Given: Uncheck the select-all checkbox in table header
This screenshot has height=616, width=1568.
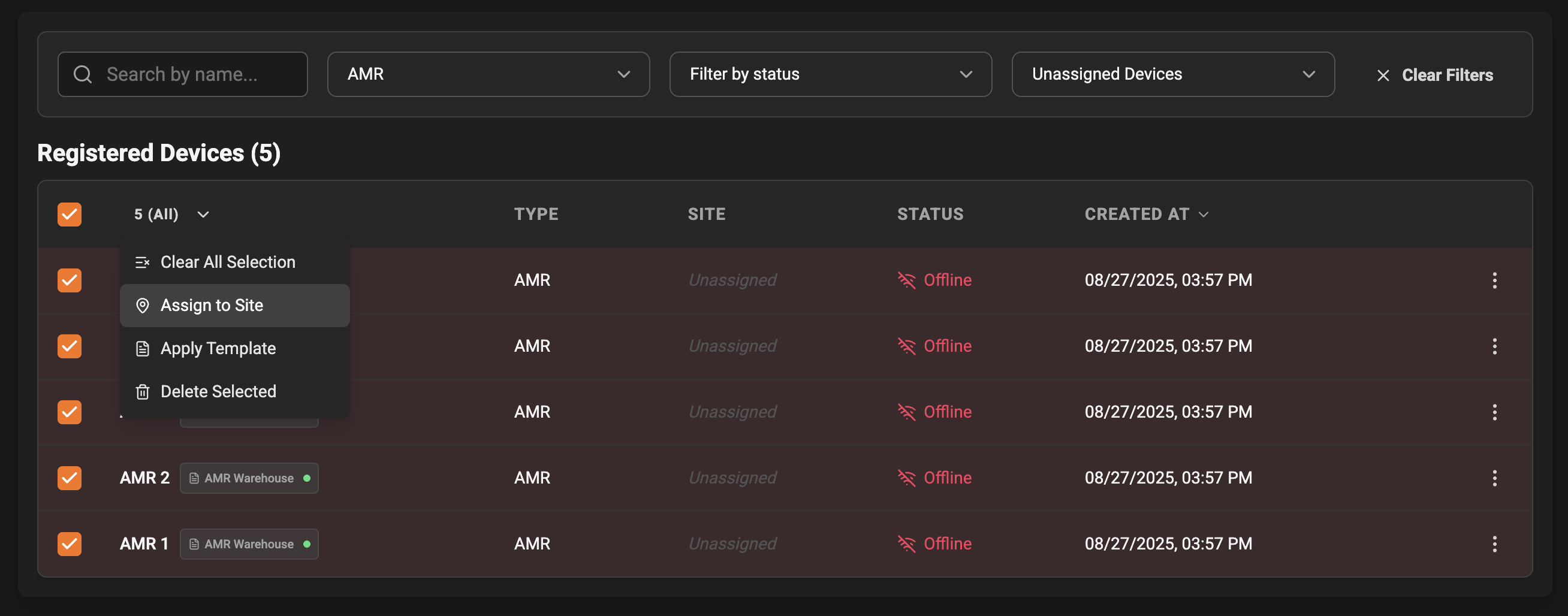Looking at the screenshot, I should 70,215.
